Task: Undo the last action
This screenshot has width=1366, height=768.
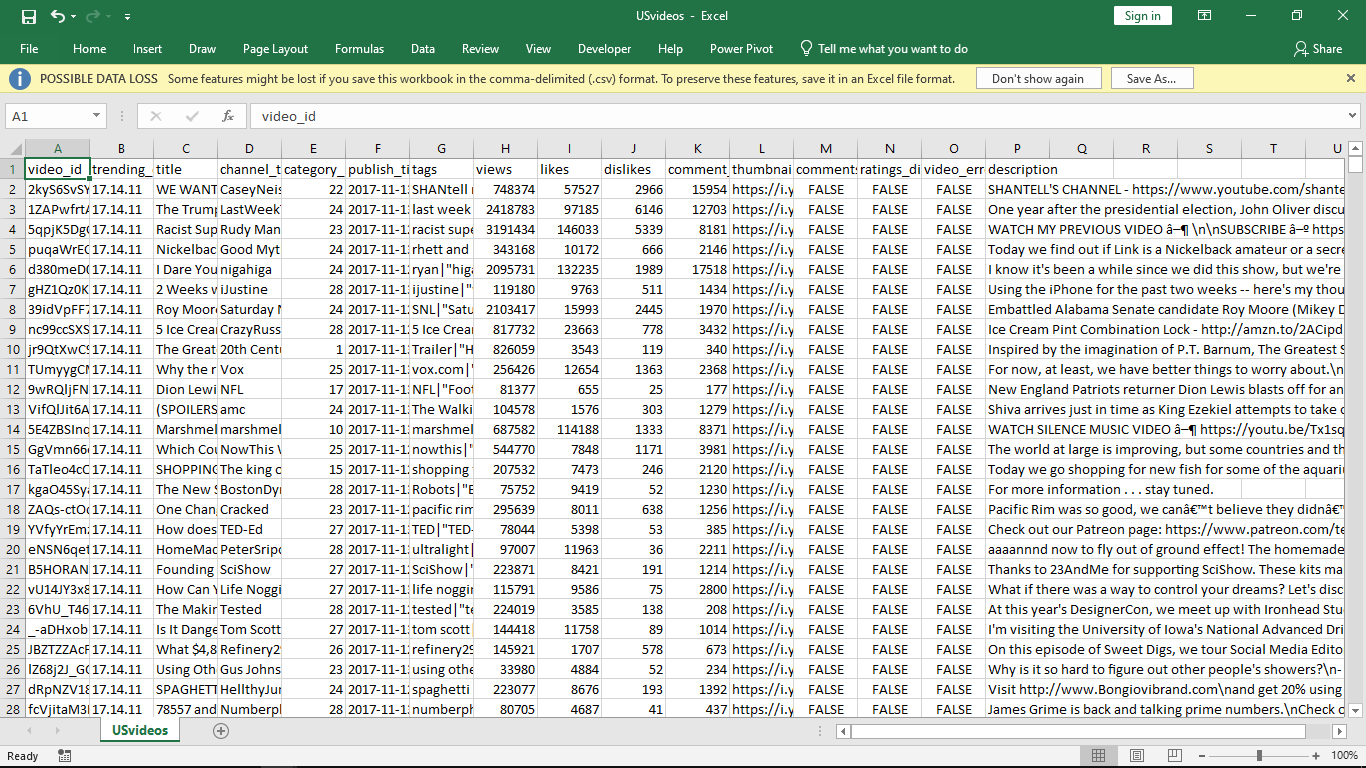Action: (57, 16)
